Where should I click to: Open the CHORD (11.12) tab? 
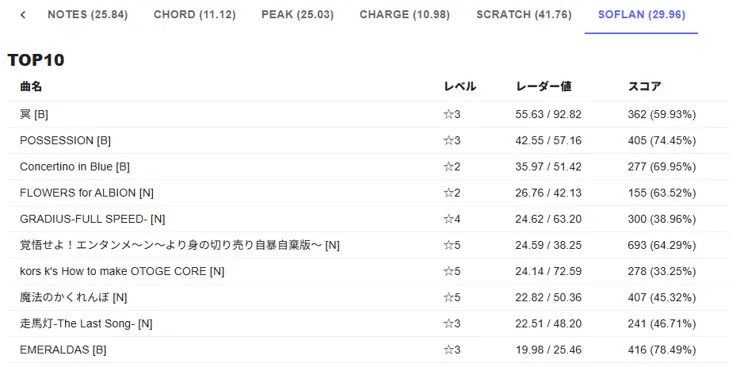[x=194, y=15]
